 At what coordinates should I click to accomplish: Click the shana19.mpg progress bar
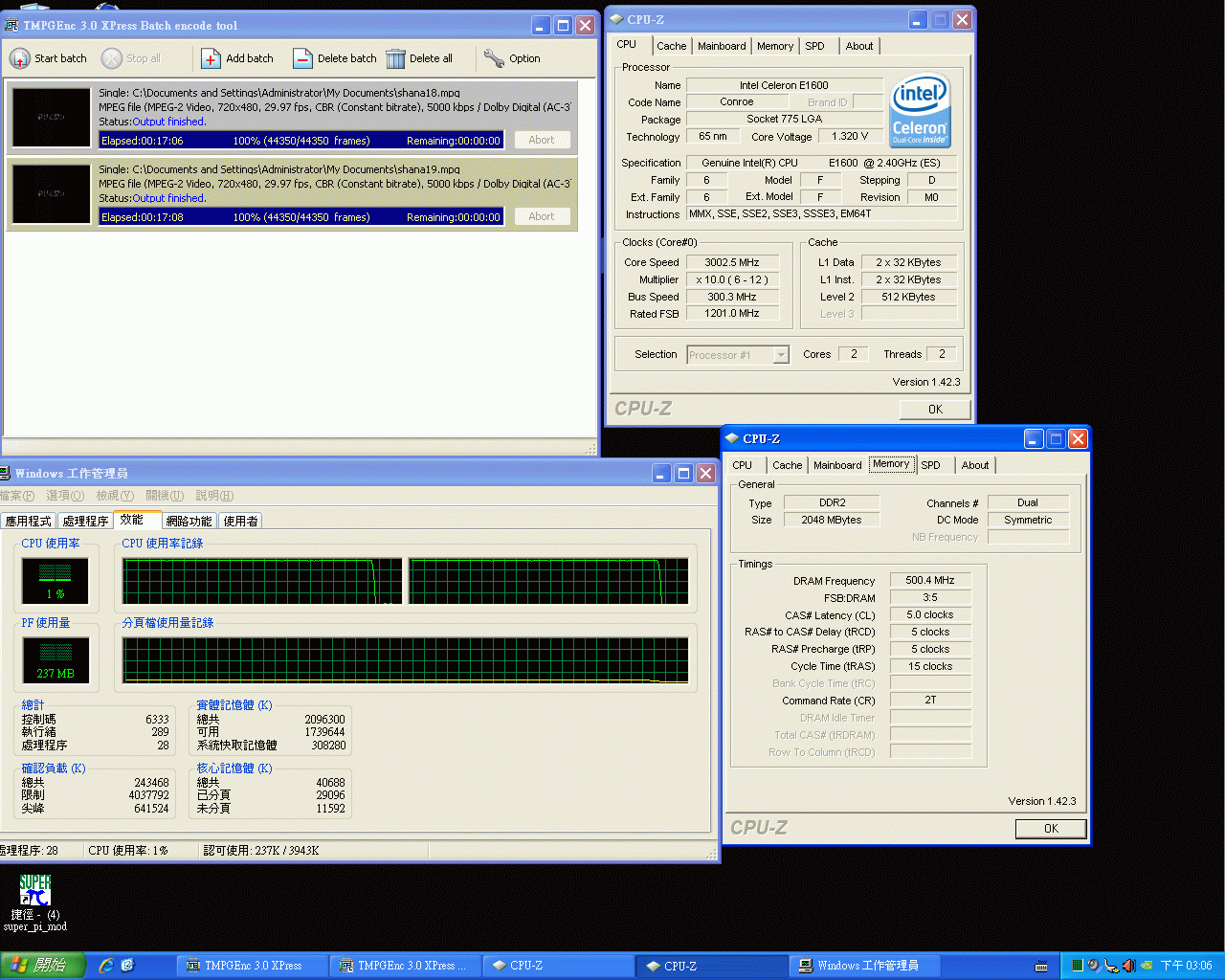301,216
